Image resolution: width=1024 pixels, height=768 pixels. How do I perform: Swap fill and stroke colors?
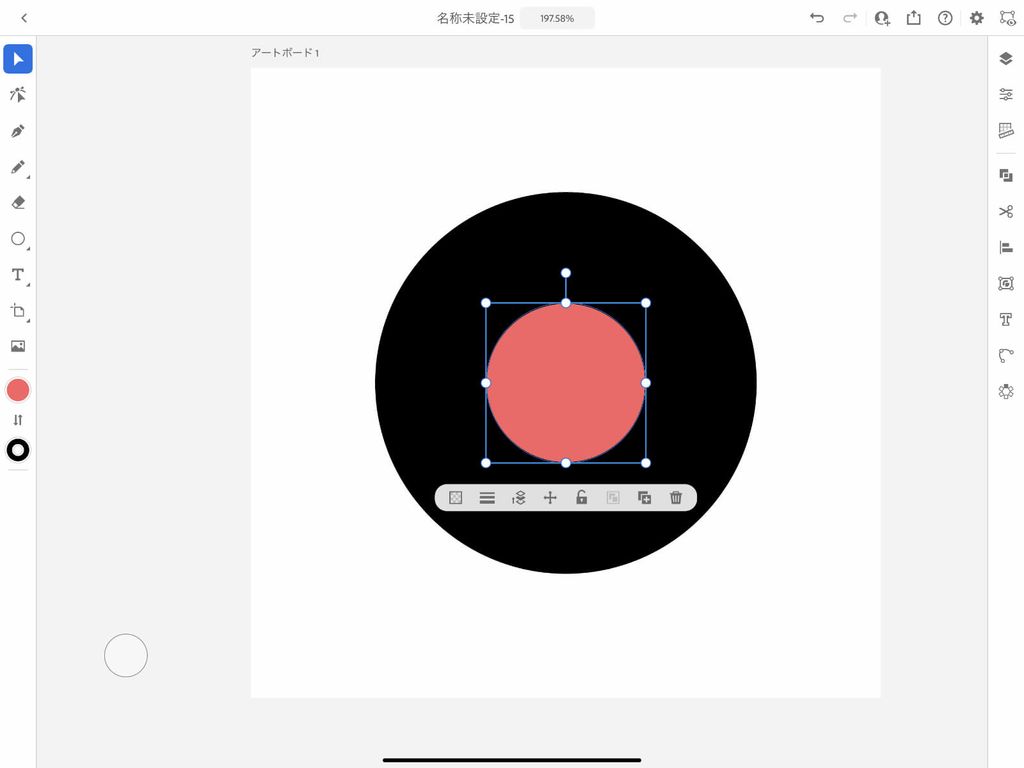click(x=18, y=420)
